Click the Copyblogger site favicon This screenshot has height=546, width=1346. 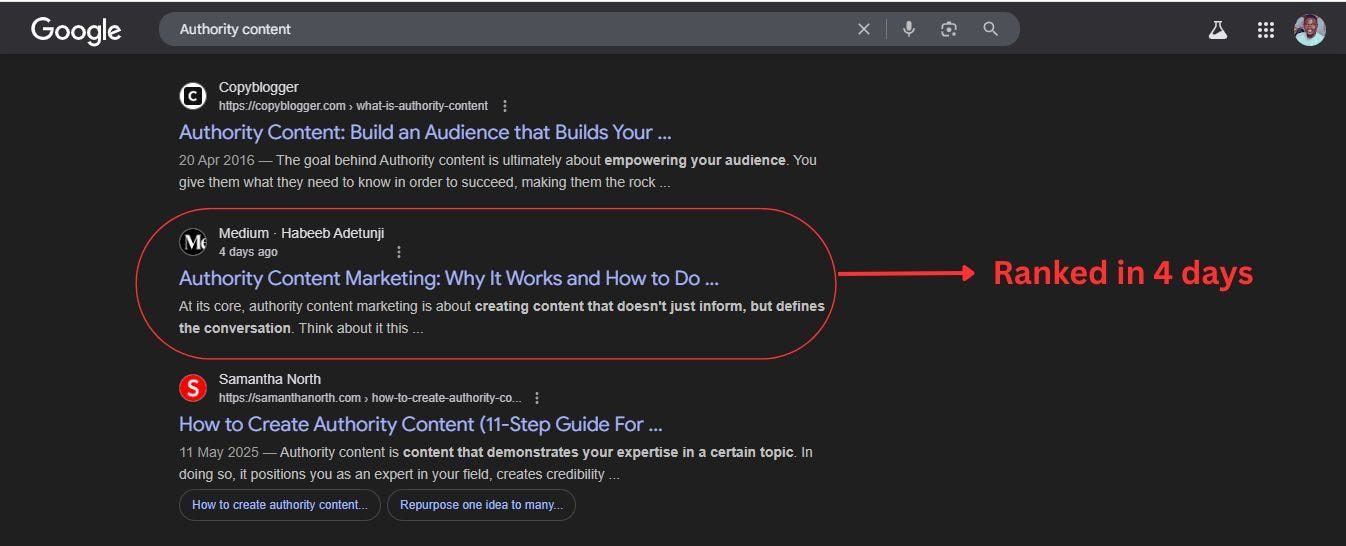coord(193,96)
